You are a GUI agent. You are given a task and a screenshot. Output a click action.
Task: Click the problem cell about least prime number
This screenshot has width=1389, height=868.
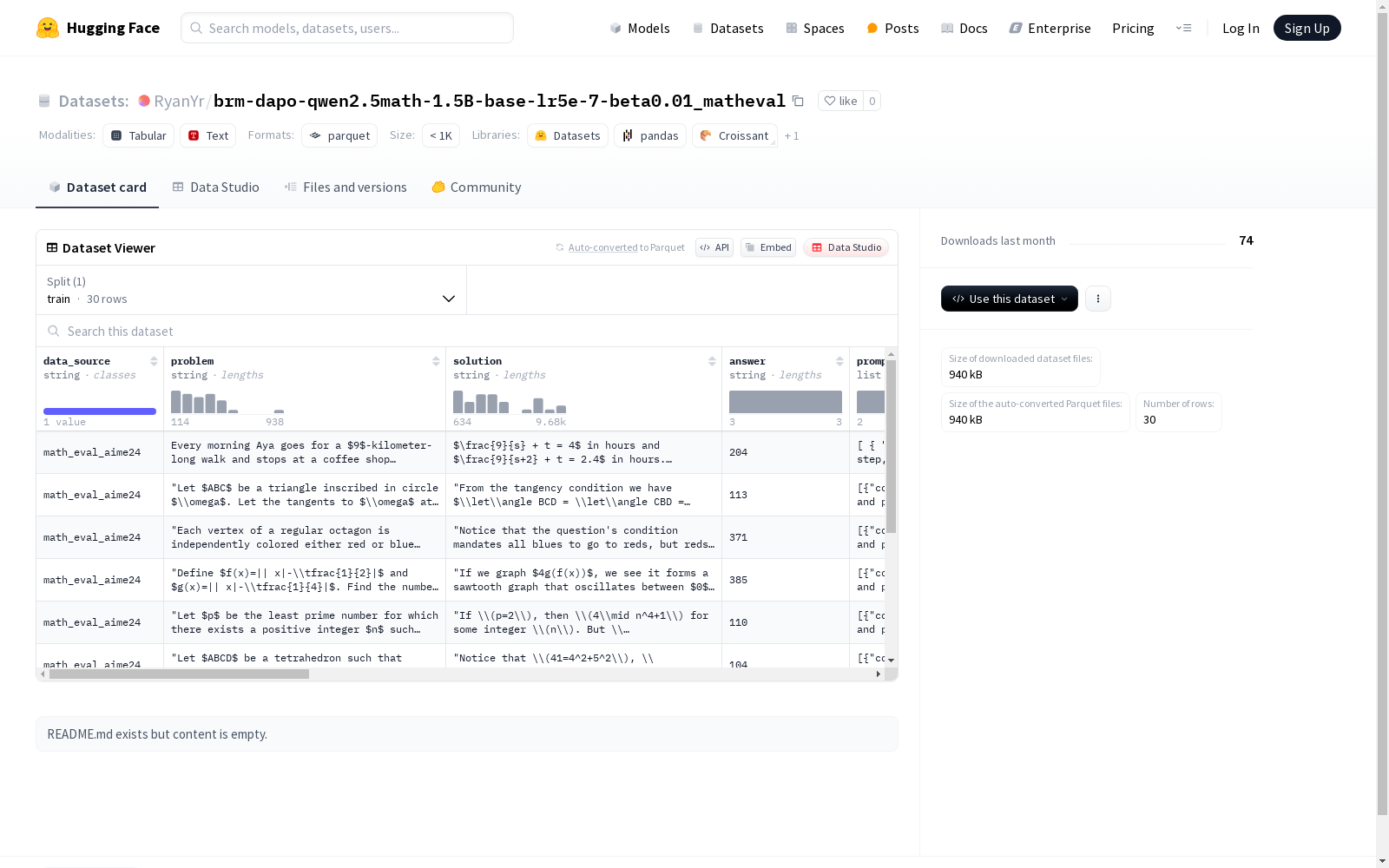[305, 622]
